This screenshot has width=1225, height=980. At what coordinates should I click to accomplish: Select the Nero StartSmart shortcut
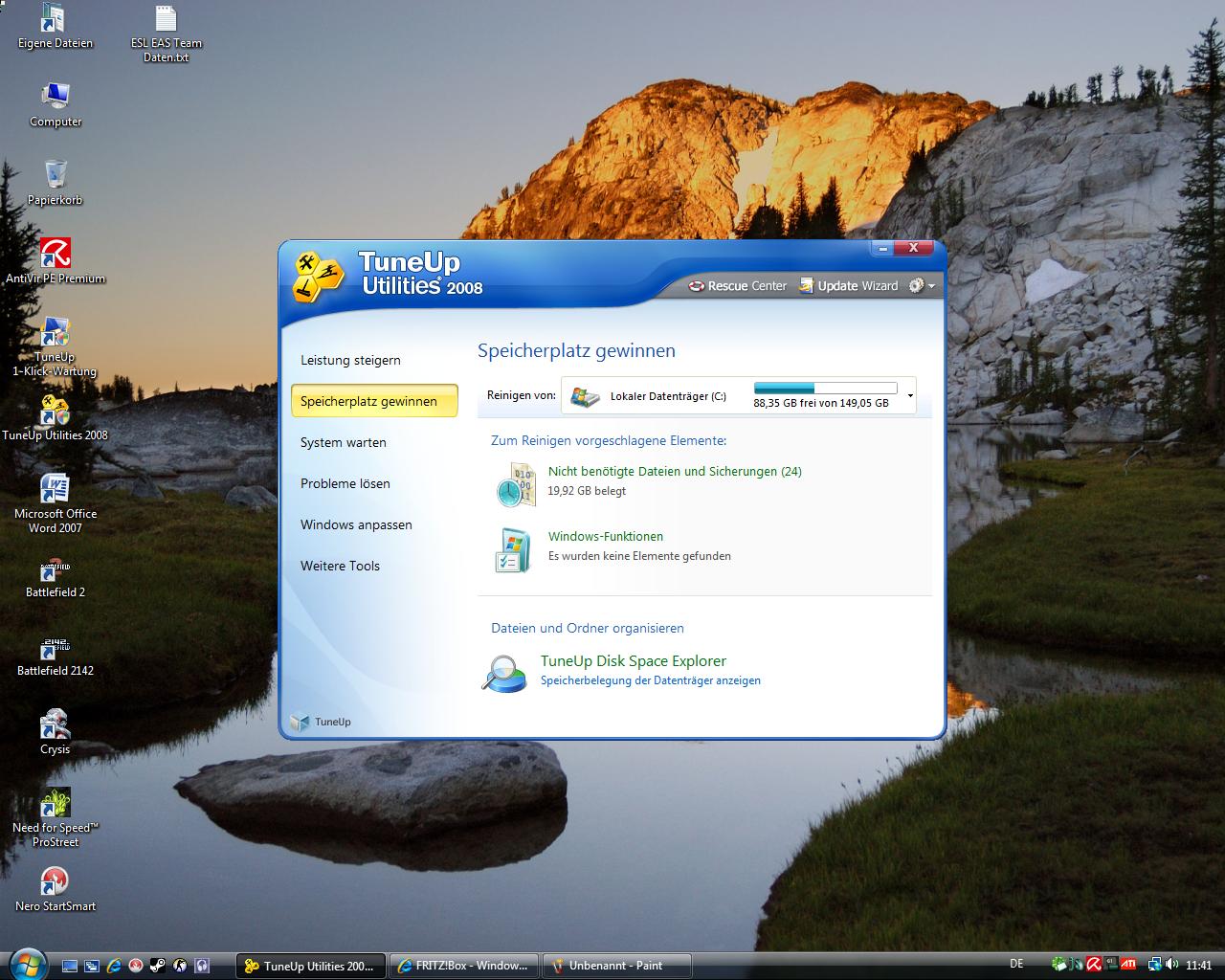pos(56,890)
